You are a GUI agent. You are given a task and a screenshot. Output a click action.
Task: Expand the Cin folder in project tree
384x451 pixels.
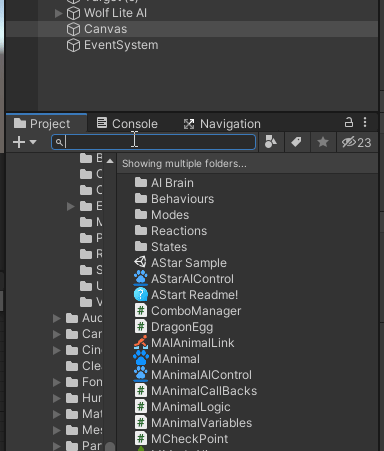tap(57, 350)
